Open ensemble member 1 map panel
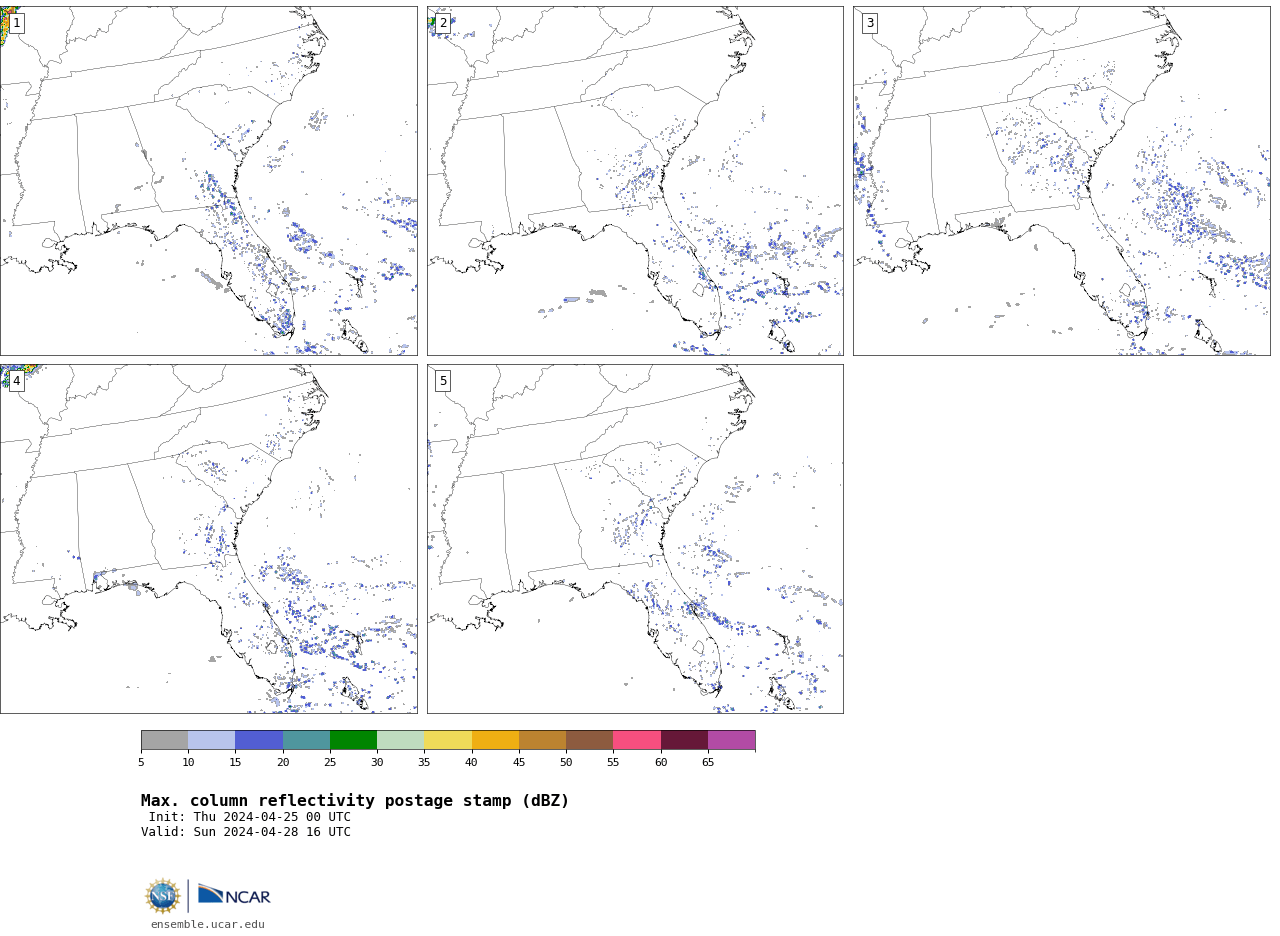Viewport: 1280px width, 936px height. coord(208,181)
